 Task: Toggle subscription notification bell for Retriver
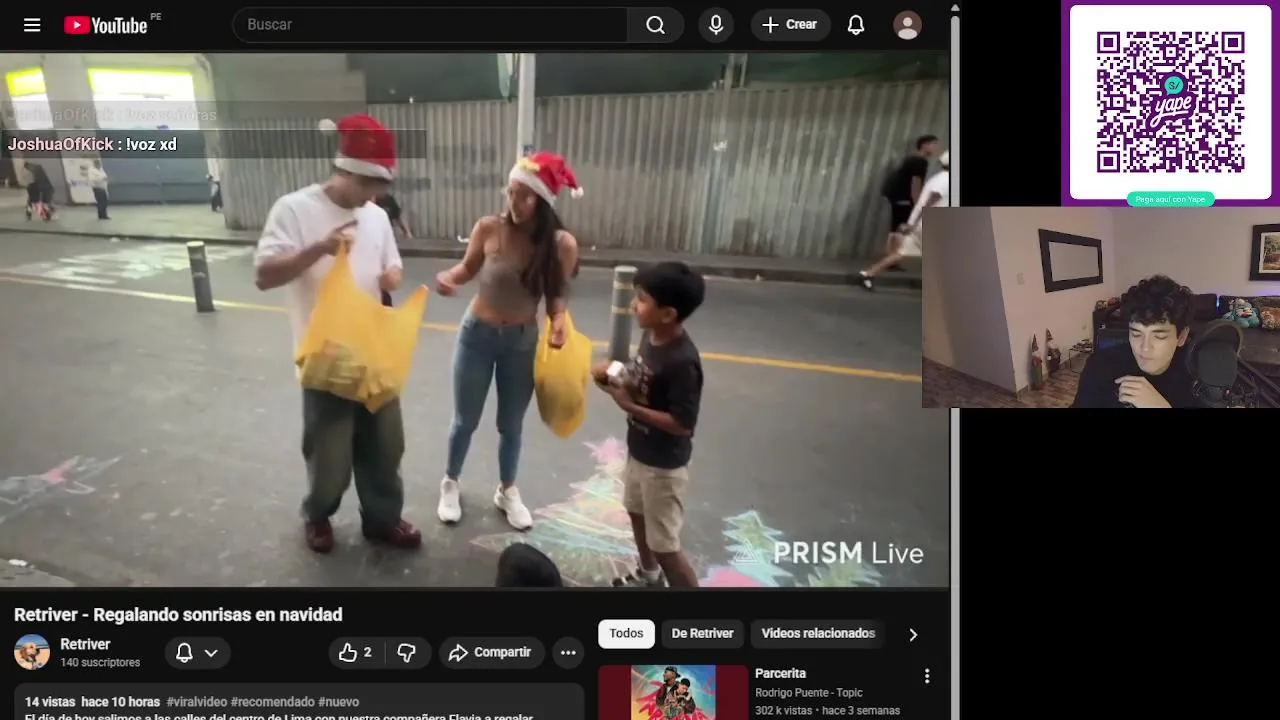pos(184,653)
